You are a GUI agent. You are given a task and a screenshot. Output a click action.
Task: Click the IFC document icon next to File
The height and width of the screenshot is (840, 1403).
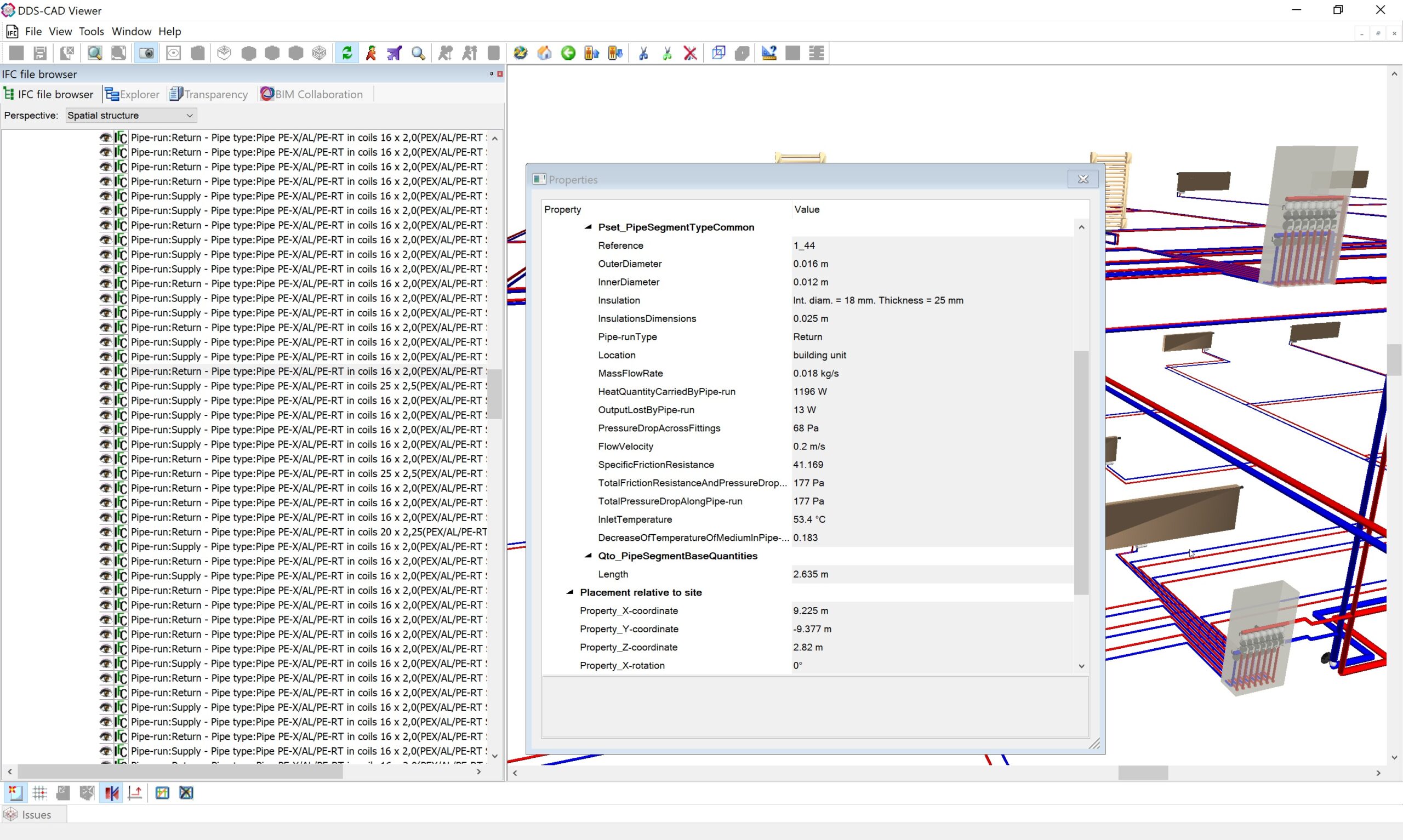(12, 31)
